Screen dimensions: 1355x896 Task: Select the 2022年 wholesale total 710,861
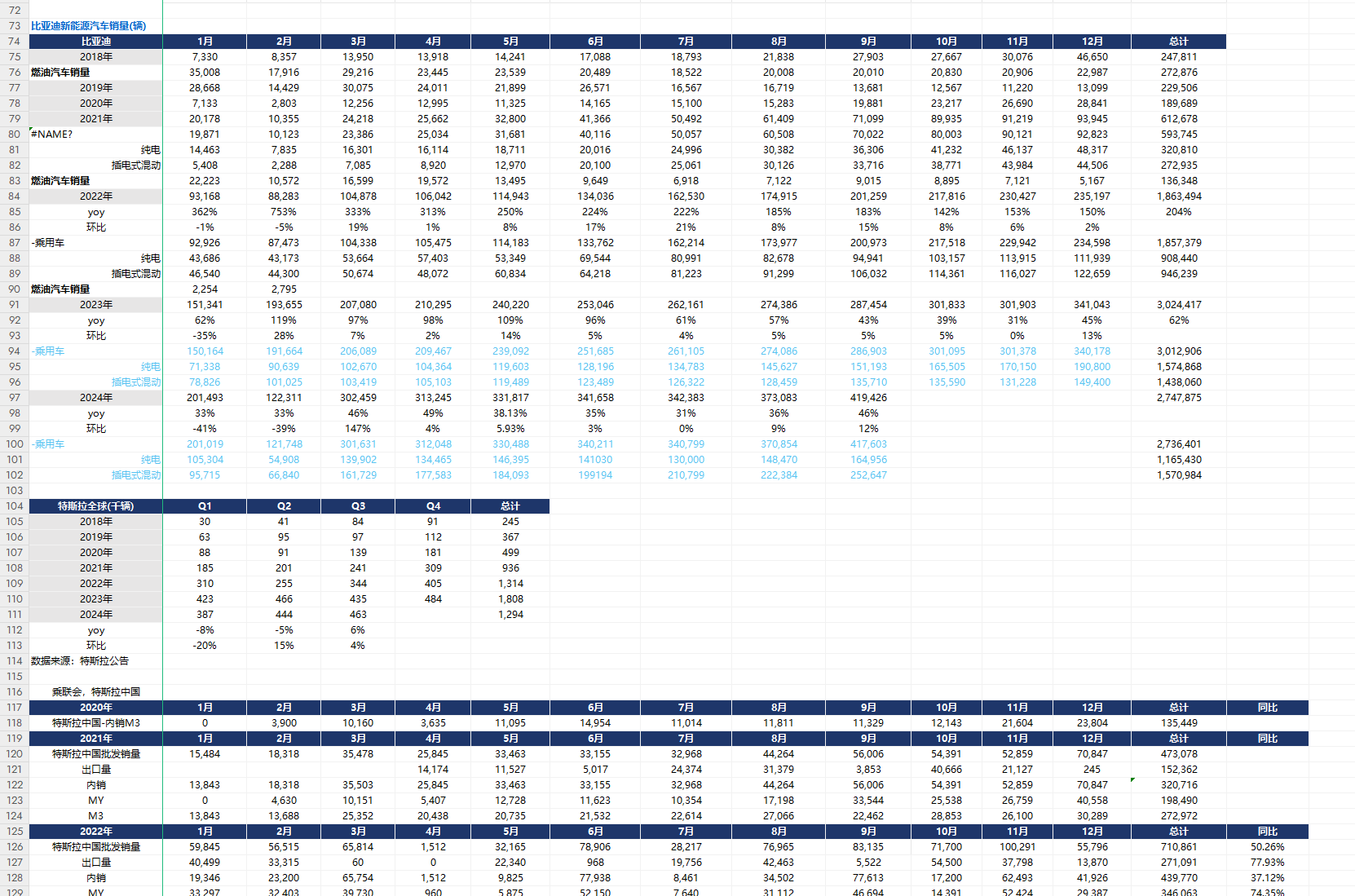(1179, 847)
